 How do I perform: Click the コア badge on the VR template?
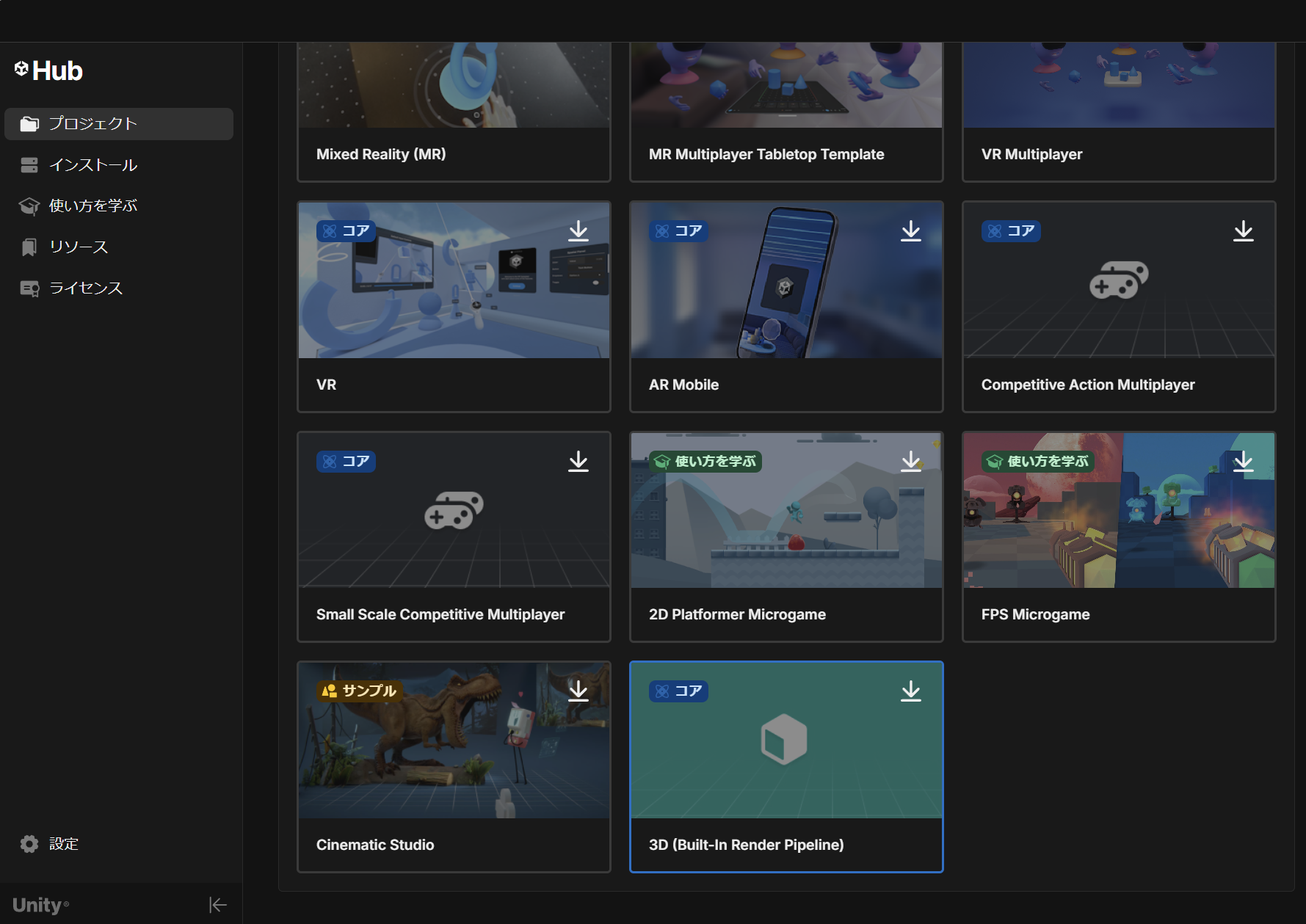tap(346, 231)
